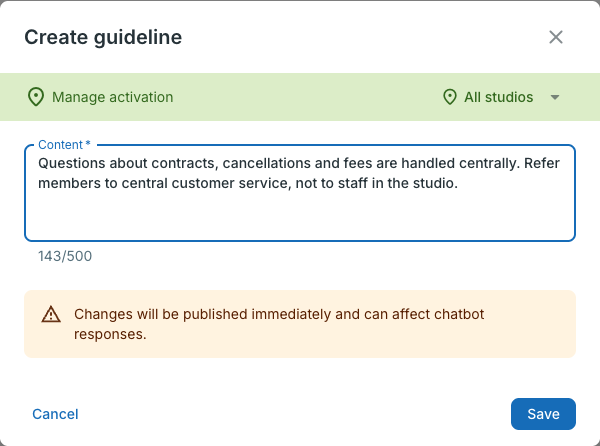600x446 pixels.
Task: Save the new guideline
Action: pyautogui.click(x=543, y=414)
